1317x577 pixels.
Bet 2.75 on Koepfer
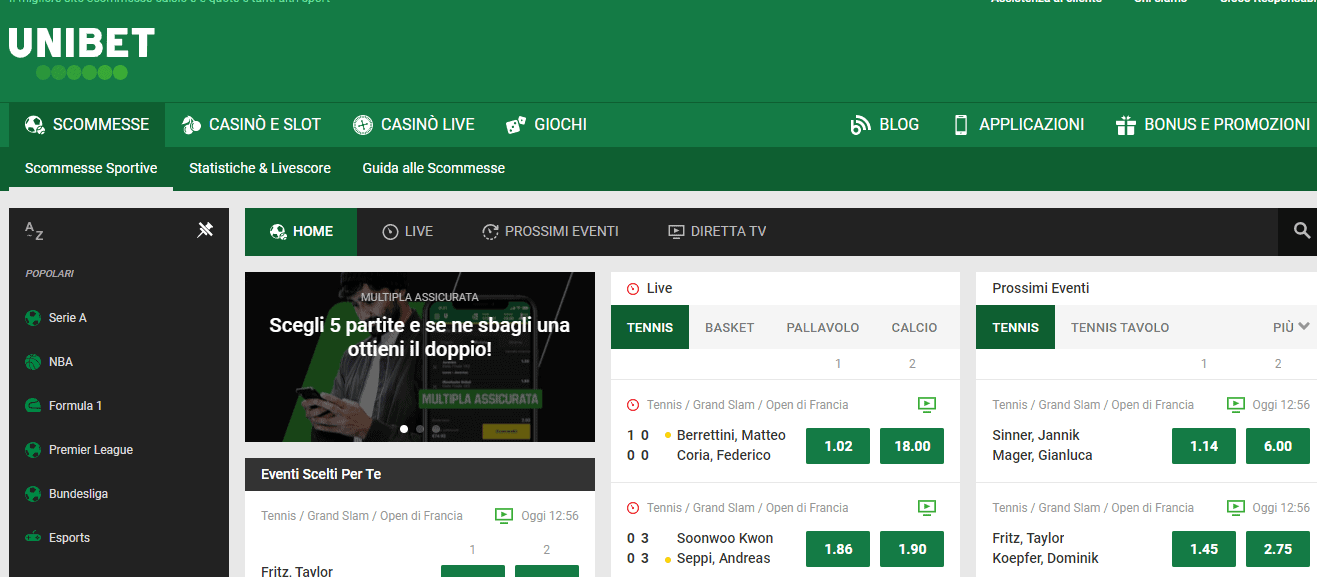click(1278, 549)
